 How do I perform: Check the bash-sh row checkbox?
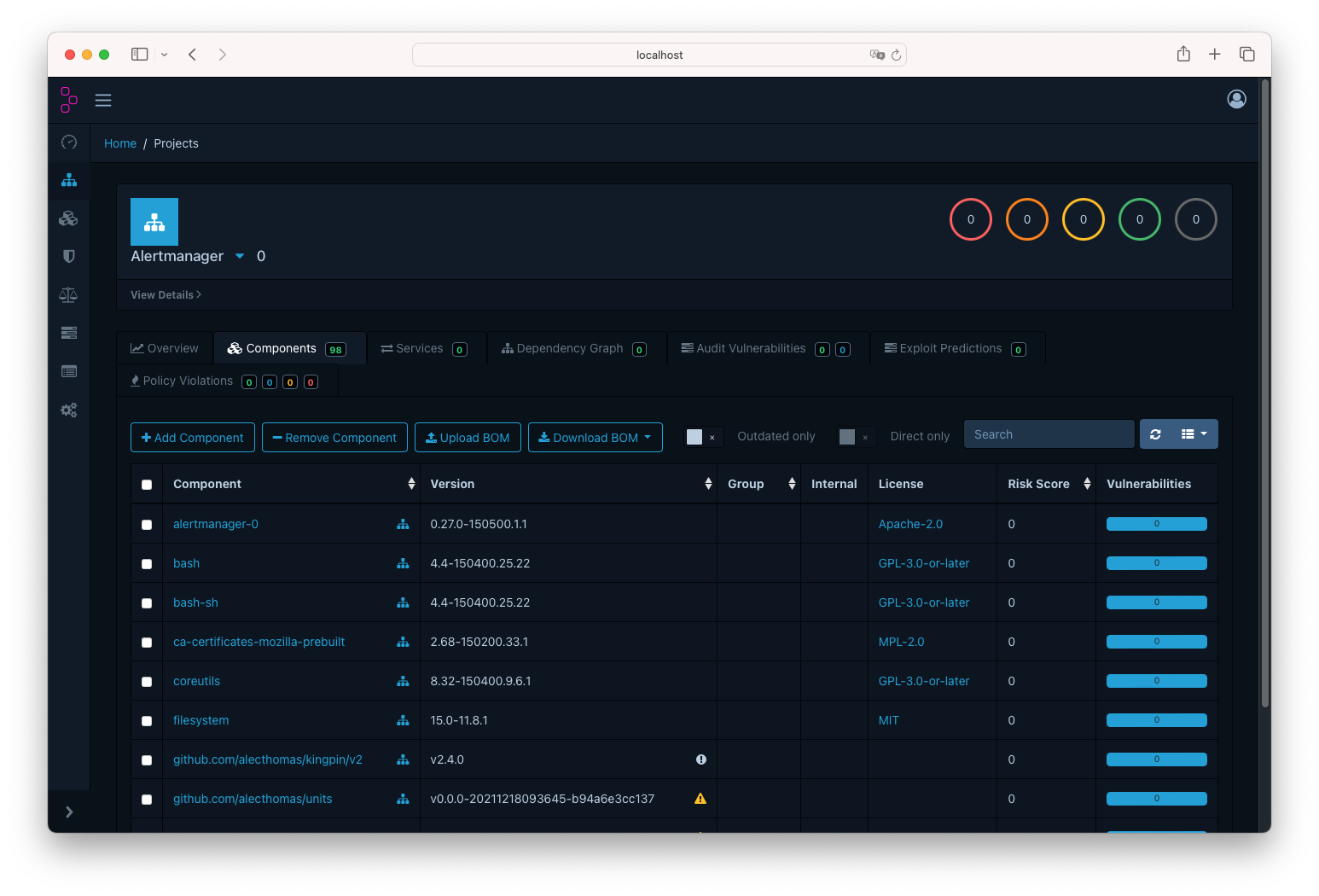pyautogui.click(x=147, y=603)
